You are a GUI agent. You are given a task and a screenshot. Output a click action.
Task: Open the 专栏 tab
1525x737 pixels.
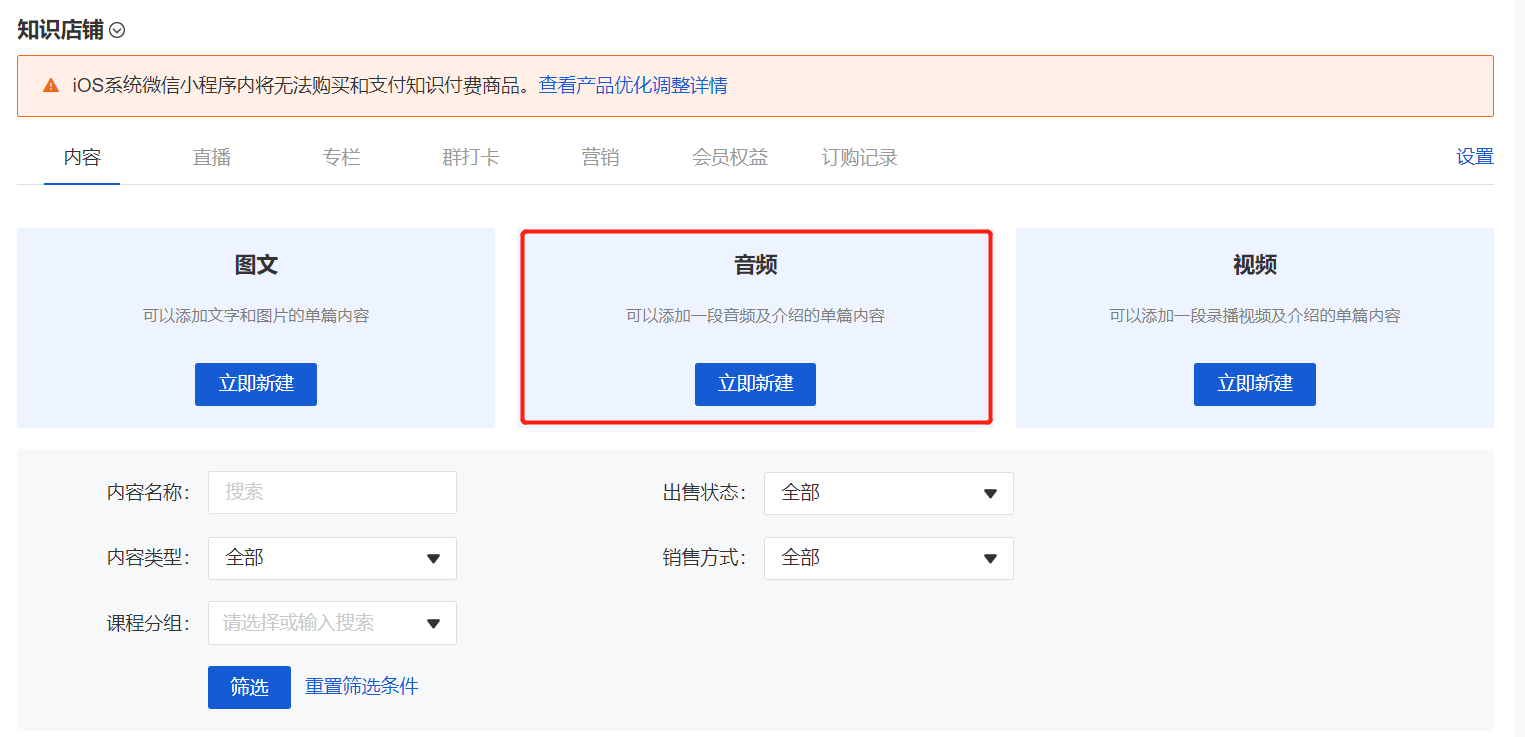click(x=342, y=158)
